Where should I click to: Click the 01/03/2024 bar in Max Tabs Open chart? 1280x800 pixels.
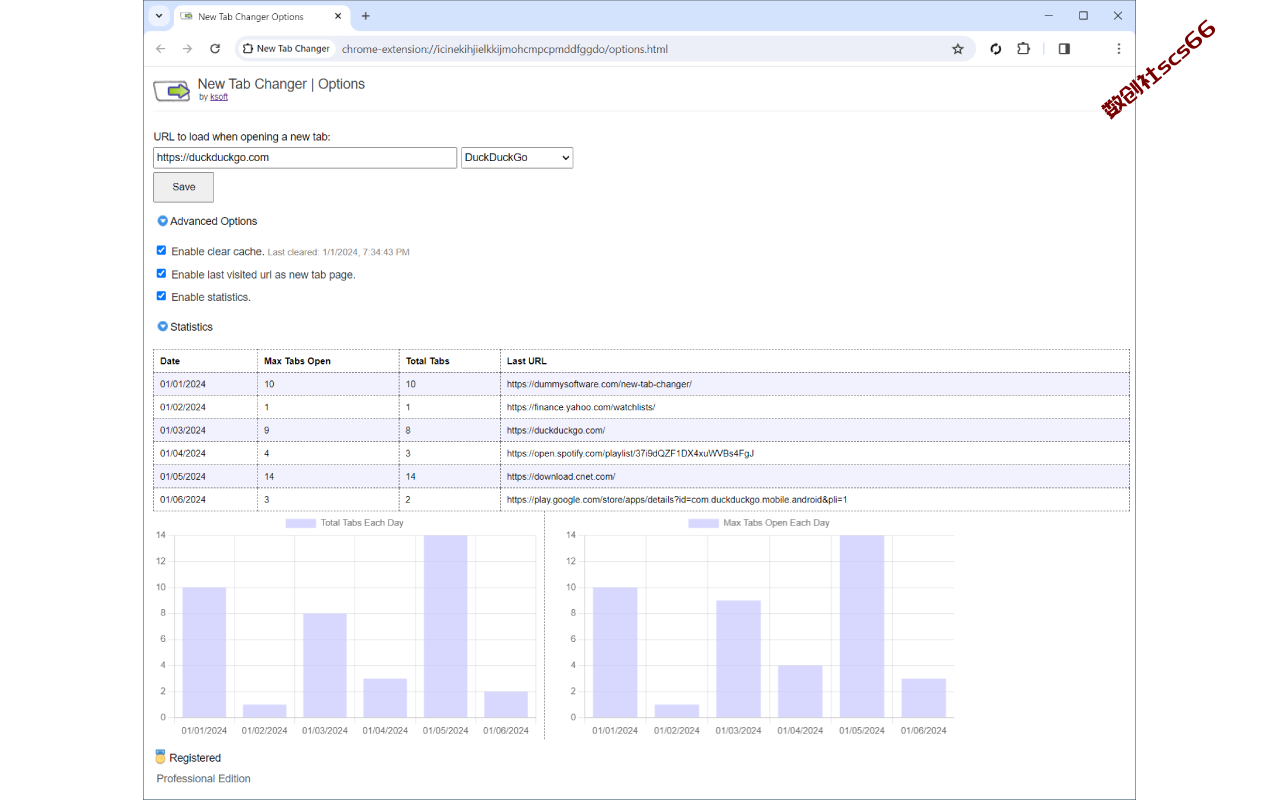click(x=738, y=659)
